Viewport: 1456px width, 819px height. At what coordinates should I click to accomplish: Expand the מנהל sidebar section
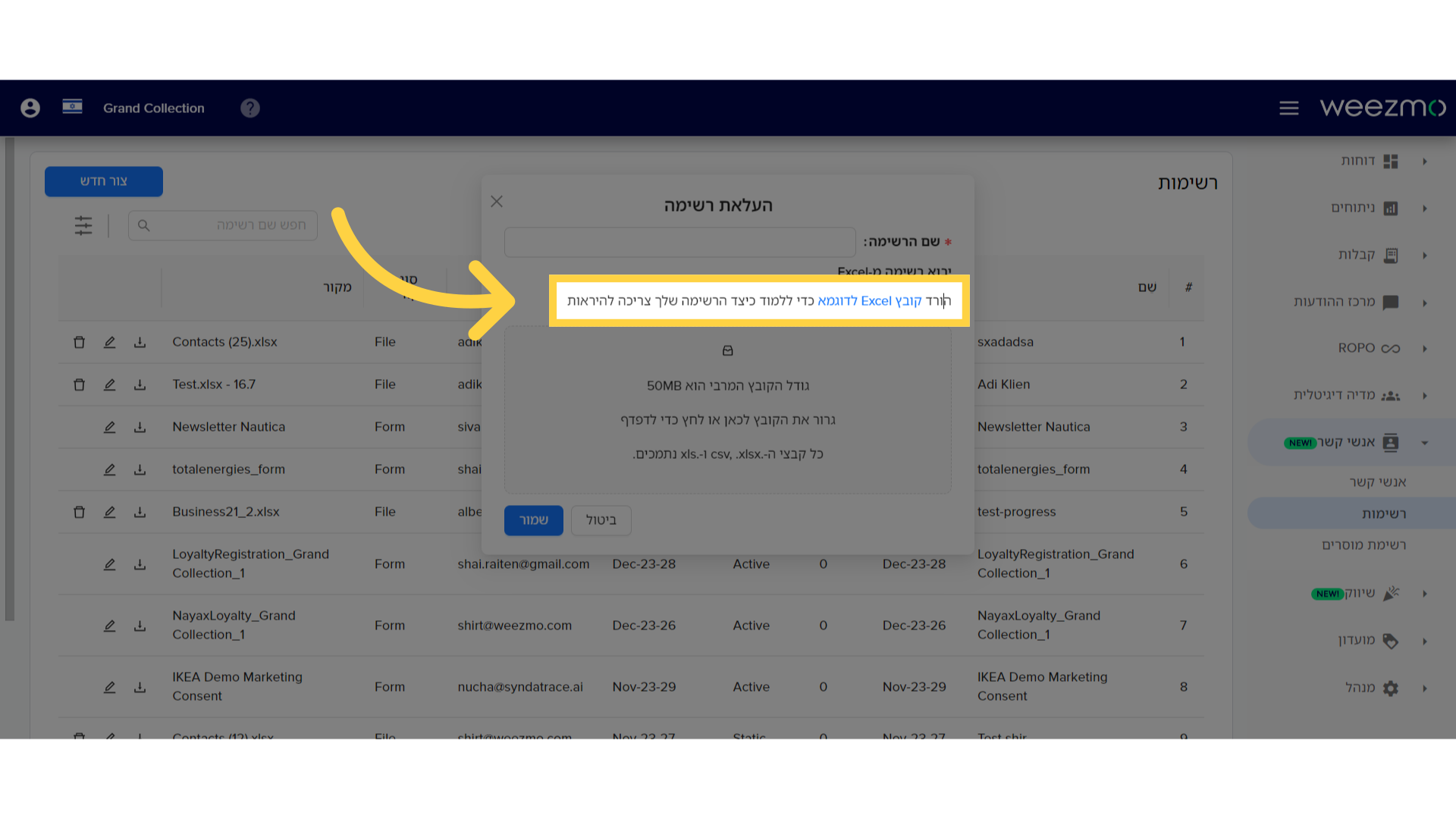click(1425, 689)
